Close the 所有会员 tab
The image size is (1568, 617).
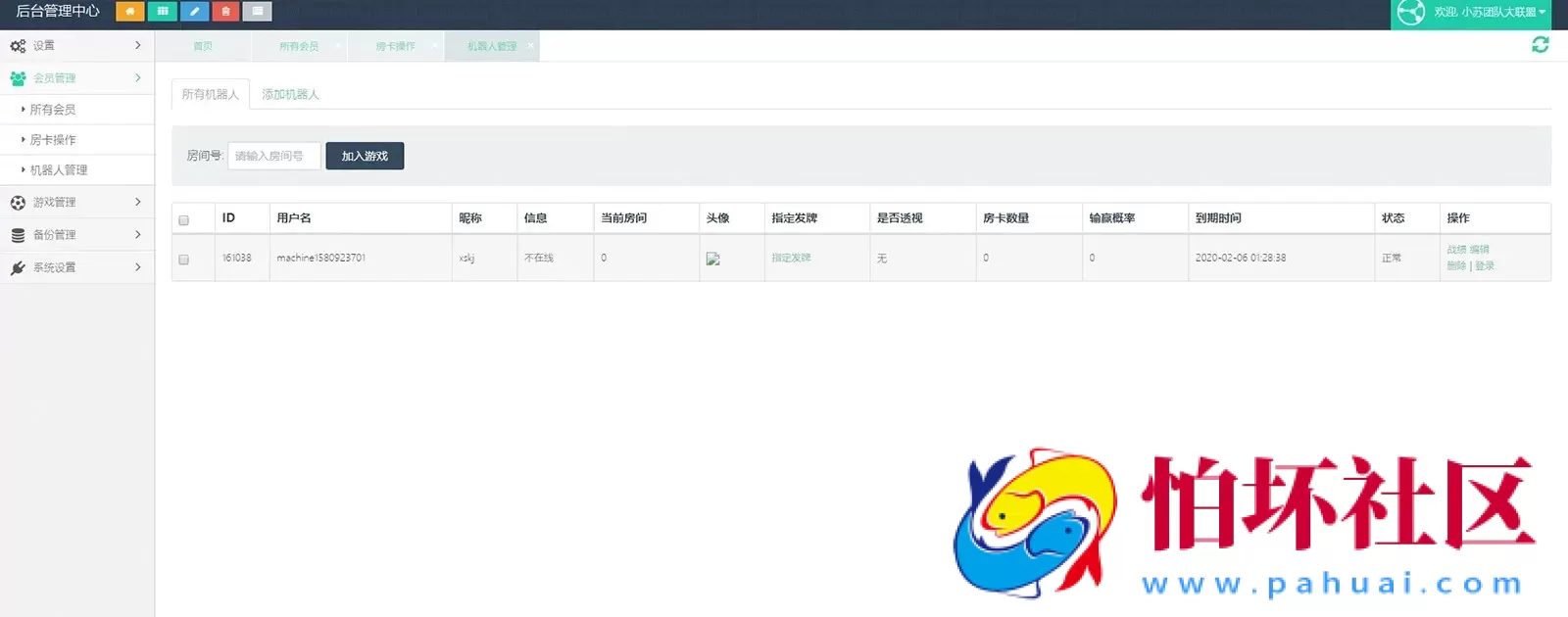pyautogui.click(x=338, y=46)
